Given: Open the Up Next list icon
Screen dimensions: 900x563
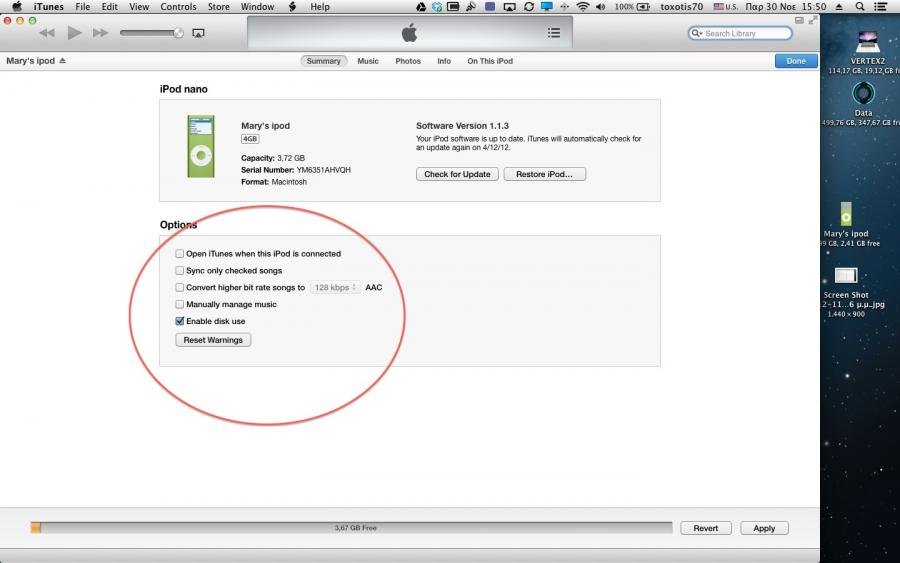Looking at the screenshot, I should [554, 33].
